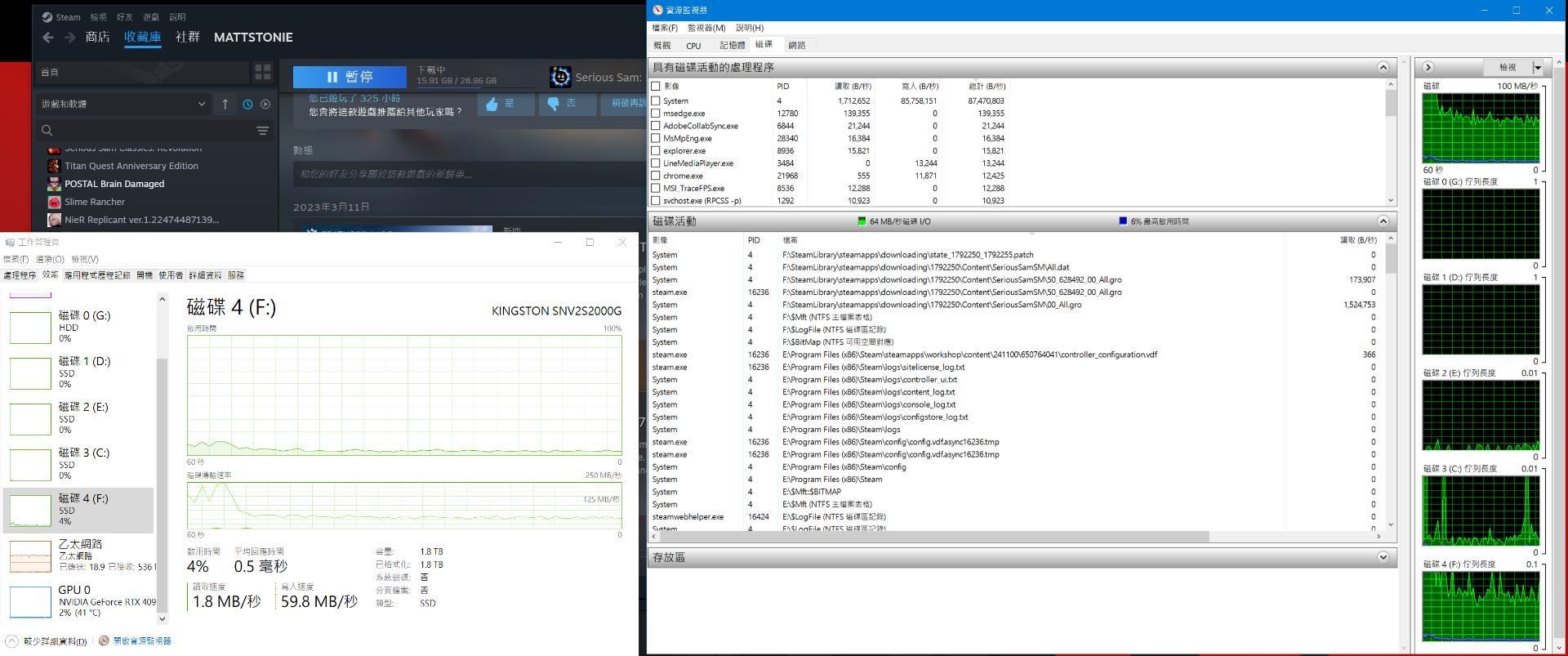Check the explorer.exe checkbox
This screenshot has width=1568, height=656.
click(655, 150)
